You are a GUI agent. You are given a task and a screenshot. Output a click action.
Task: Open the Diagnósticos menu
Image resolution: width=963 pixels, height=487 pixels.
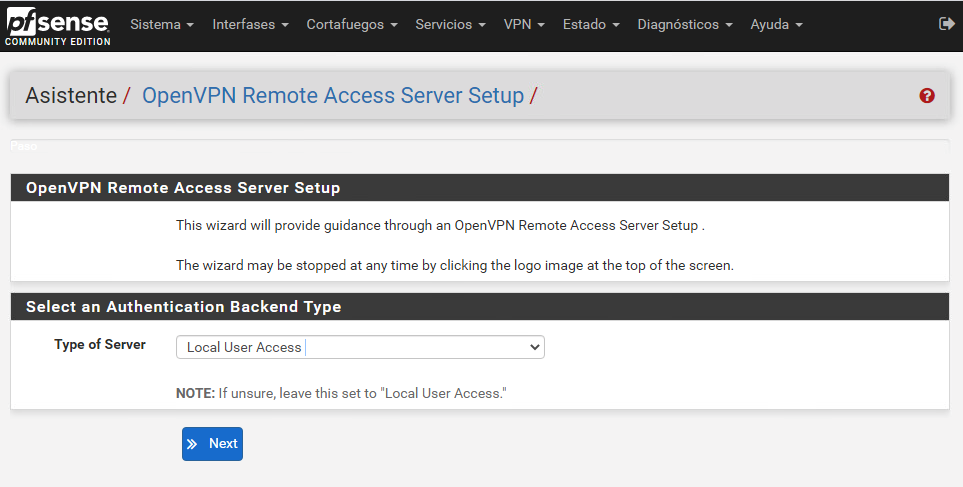[684, 24]
